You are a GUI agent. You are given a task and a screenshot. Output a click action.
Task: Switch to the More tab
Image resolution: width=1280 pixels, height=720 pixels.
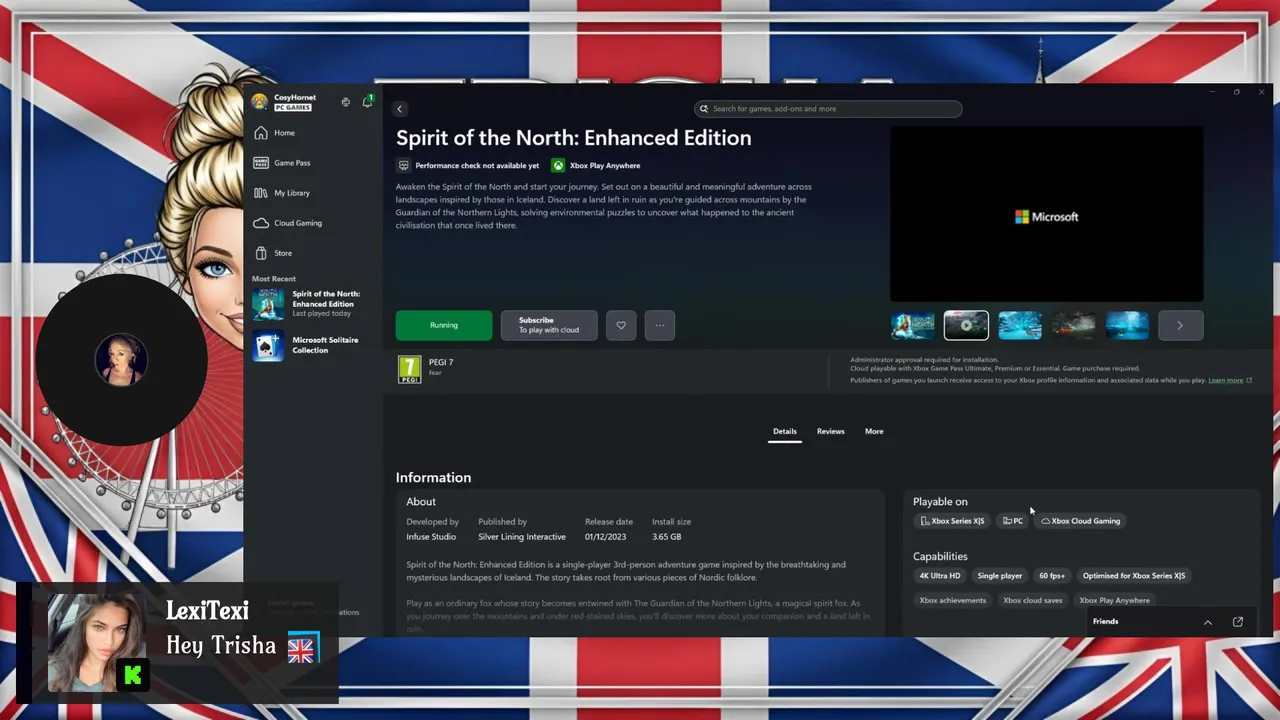874,432
